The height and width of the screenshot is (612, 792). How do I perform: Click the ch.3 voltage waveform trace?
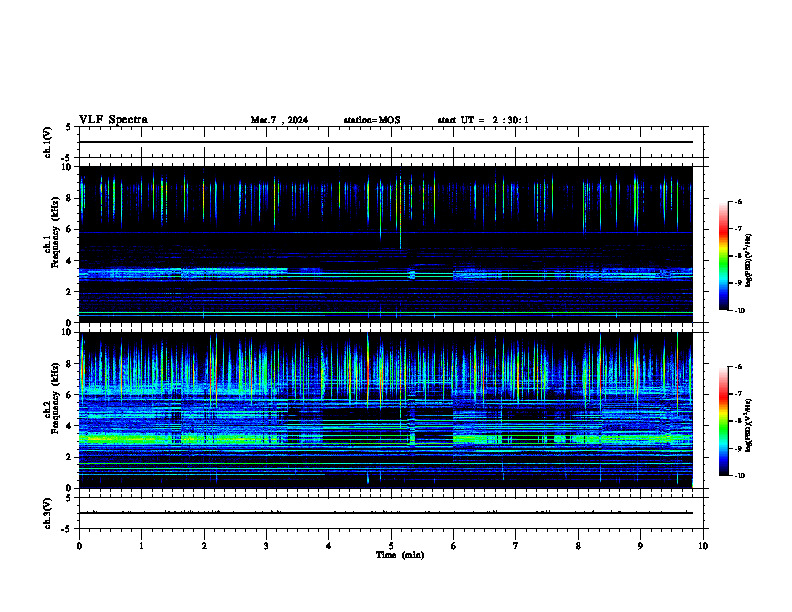386,513
